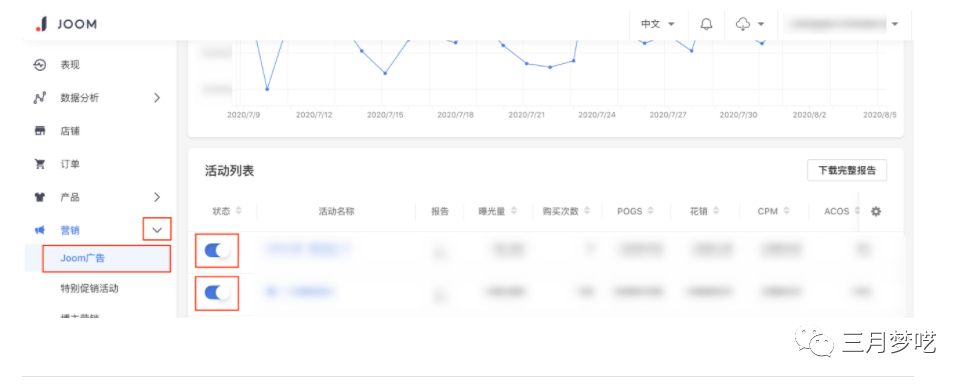Click the 产品 shirt icon

[x=40, y=197]
